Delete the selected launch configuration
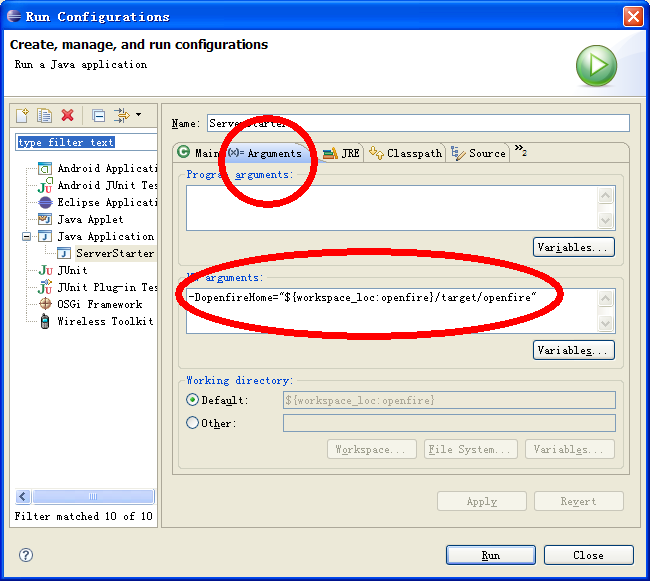Viewport: 650px width, 581px height. (x=68, y=115)
